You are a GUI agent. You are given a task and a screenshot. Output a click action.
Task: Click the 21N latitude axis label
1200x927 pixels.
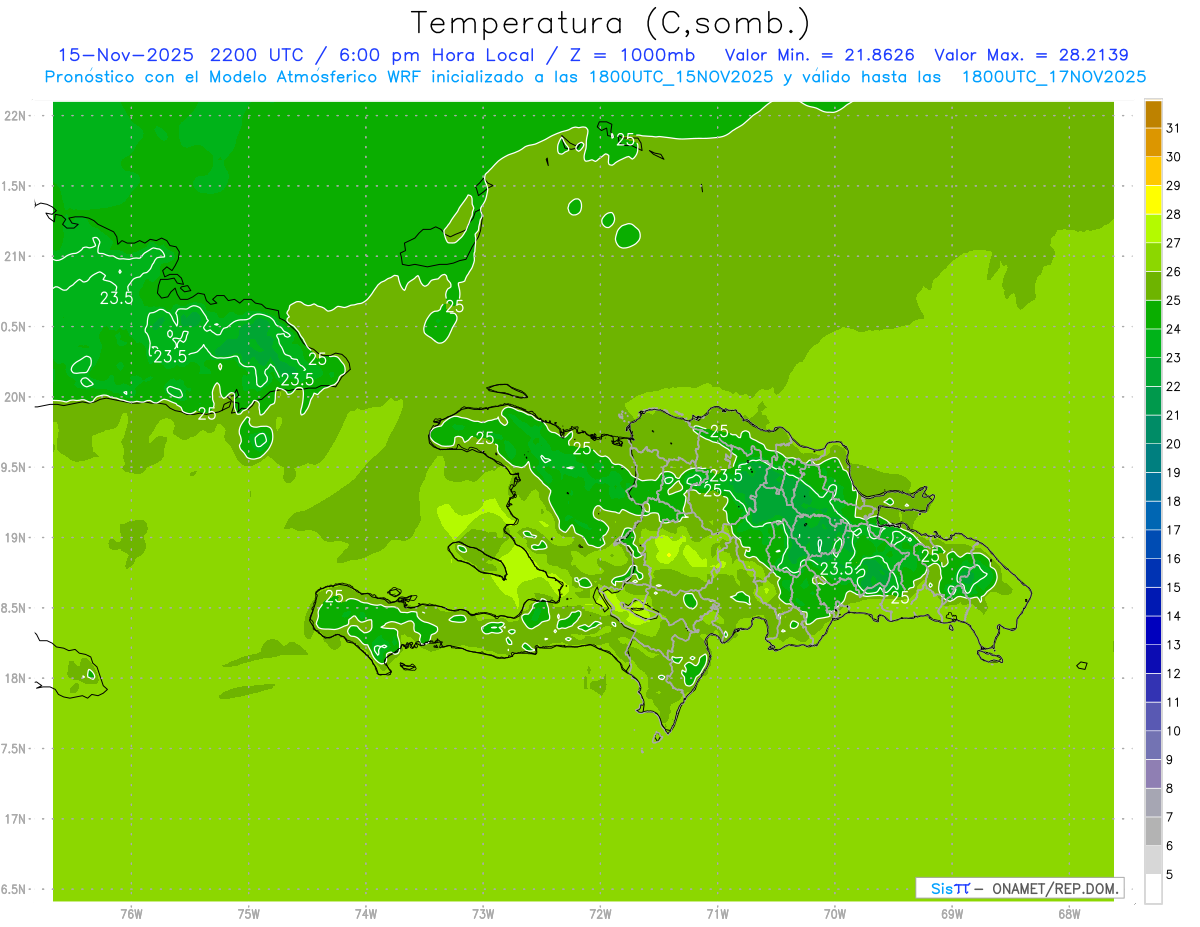click(15, 257)
